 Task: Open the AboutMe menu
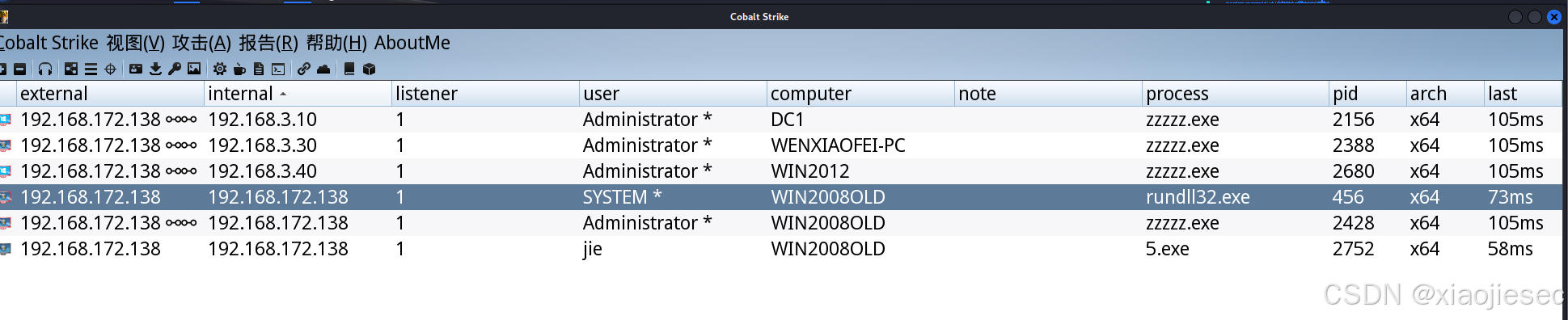[x=412, y=43]
